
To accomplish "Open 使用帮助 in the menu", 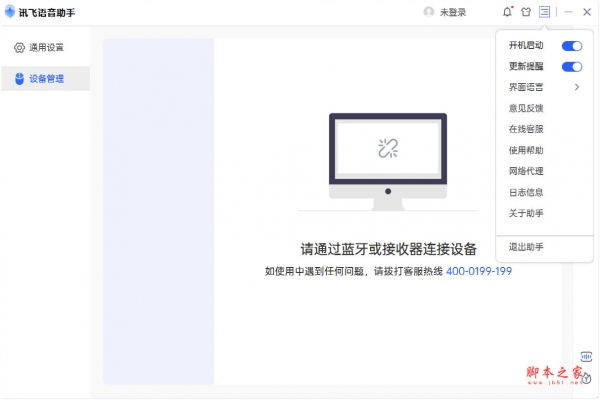I will point(526,150).
